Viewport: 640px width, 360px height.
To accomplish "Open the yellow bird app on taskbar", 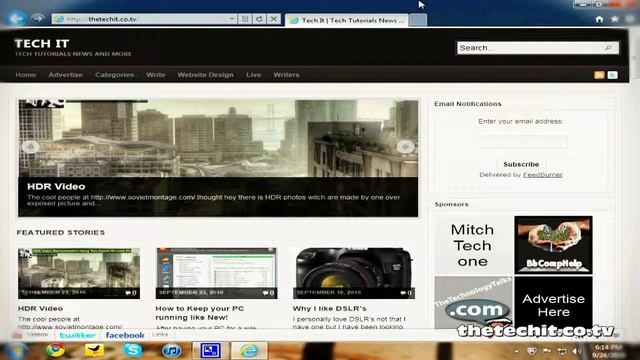I will point(94,350).
